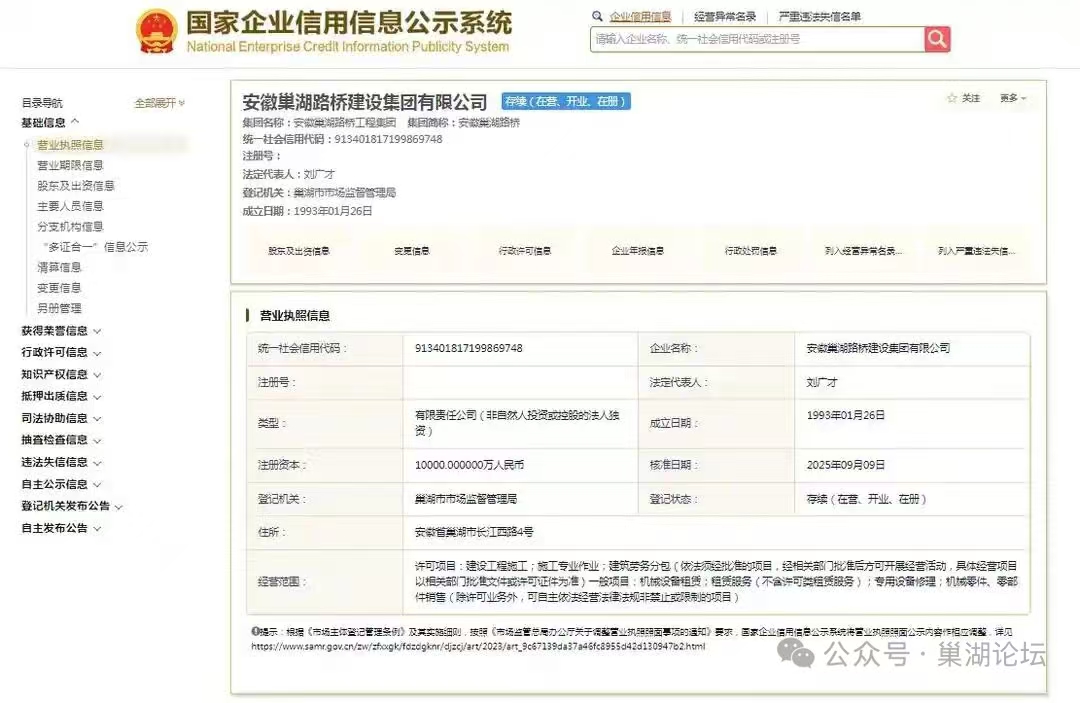
Task: Open "多证合一"信息公示 in sidebar
Action: point(96,246)
